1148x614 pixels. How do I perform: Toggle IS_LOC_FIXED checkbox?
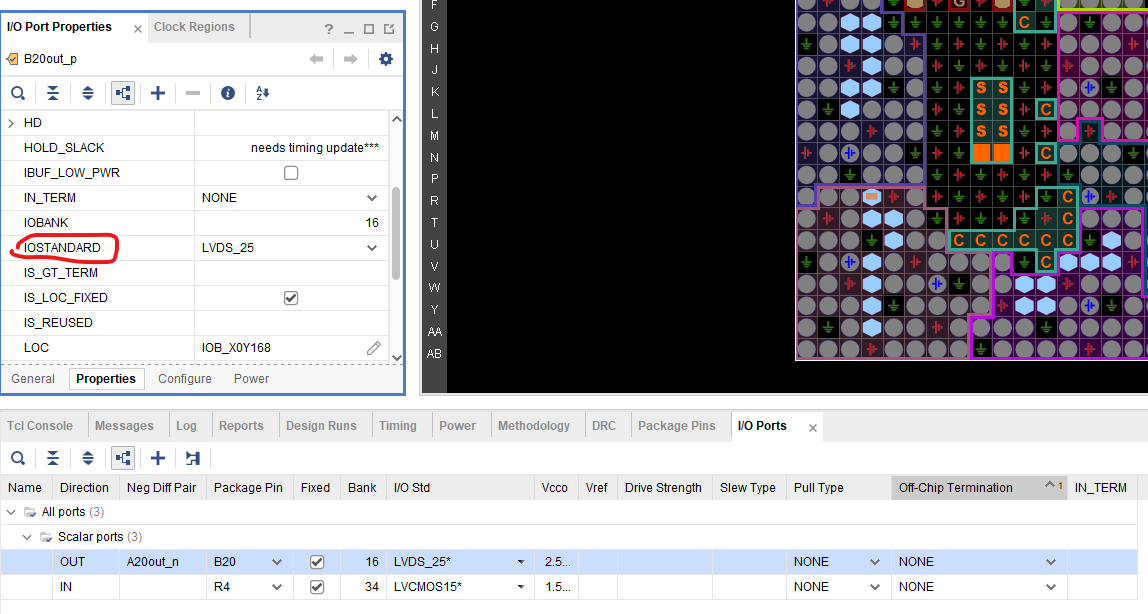click(x=291, y=298)
